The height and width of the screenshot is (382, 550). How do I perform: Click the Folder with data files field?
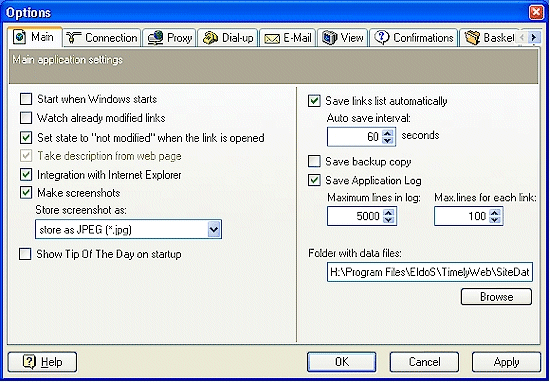pyautogui.click(x=430, y=272)
